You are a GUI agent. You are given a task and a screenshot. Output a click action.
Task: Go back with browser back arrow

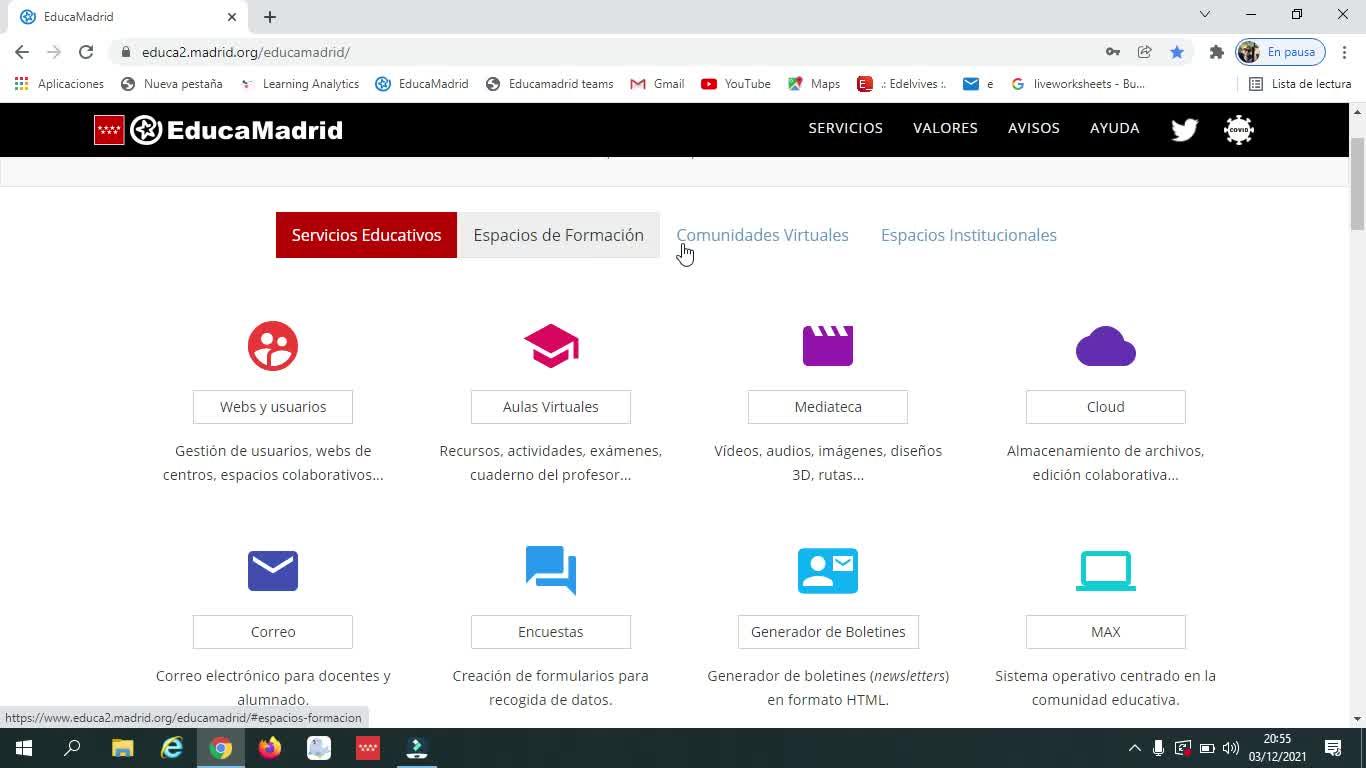coord(22,52)
